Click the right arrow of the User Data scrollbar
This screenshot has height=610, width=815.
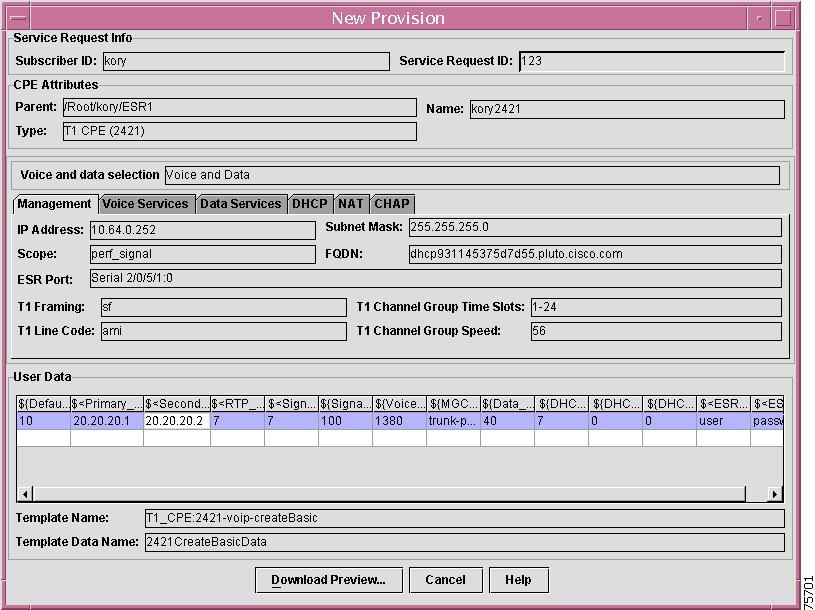click(x=773, y=494)
